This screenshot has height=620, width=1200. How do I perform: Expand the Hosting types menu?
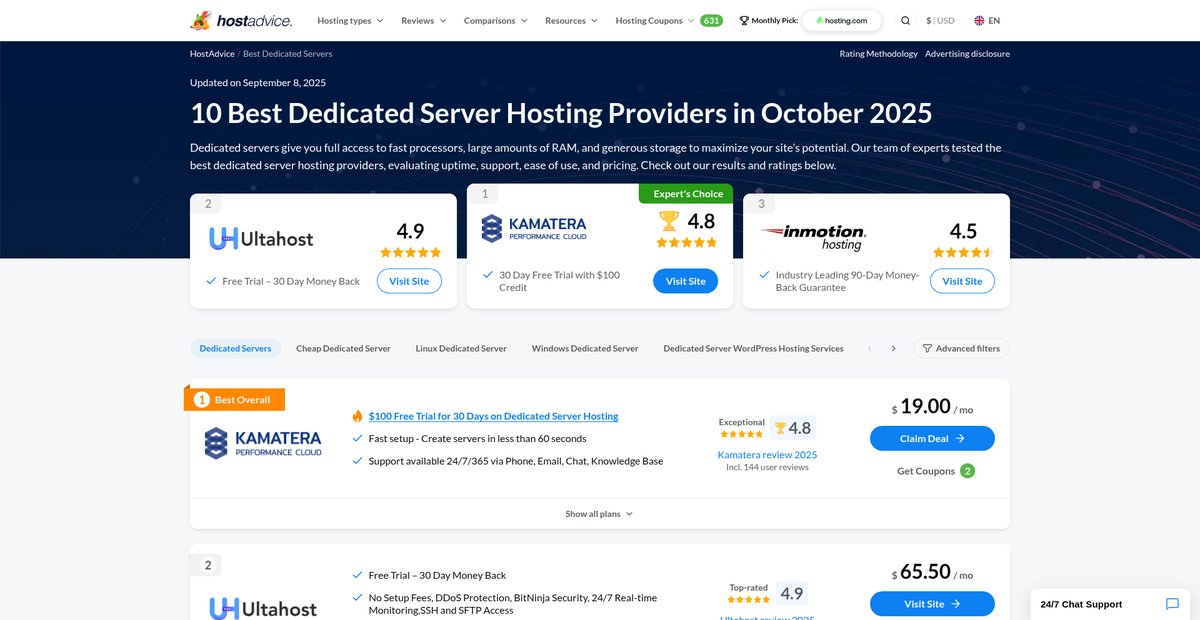coord(350,20)
